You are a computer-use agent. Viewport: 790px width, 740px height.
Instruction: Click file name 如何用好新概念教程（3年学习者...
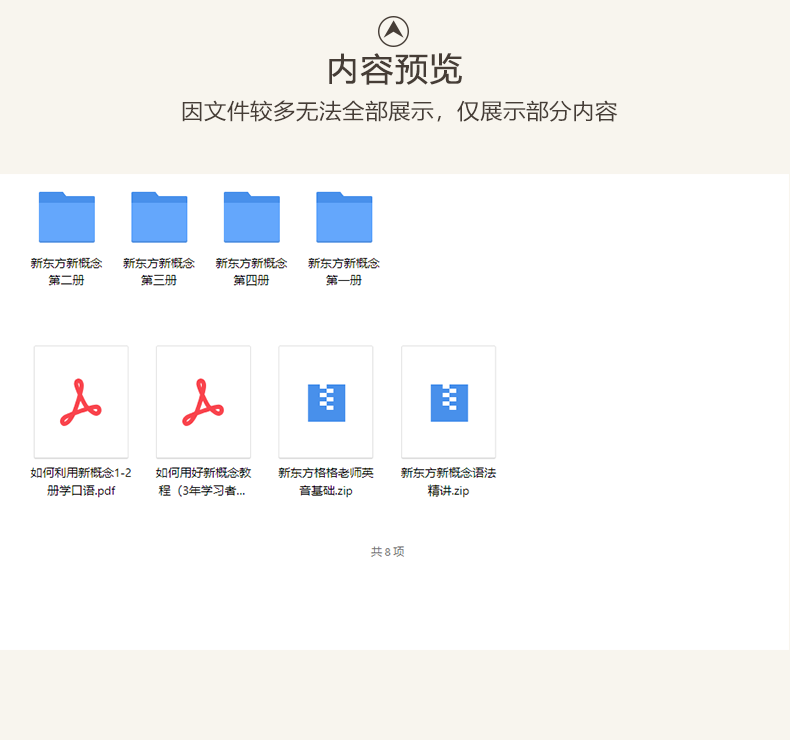click(203, 482)
